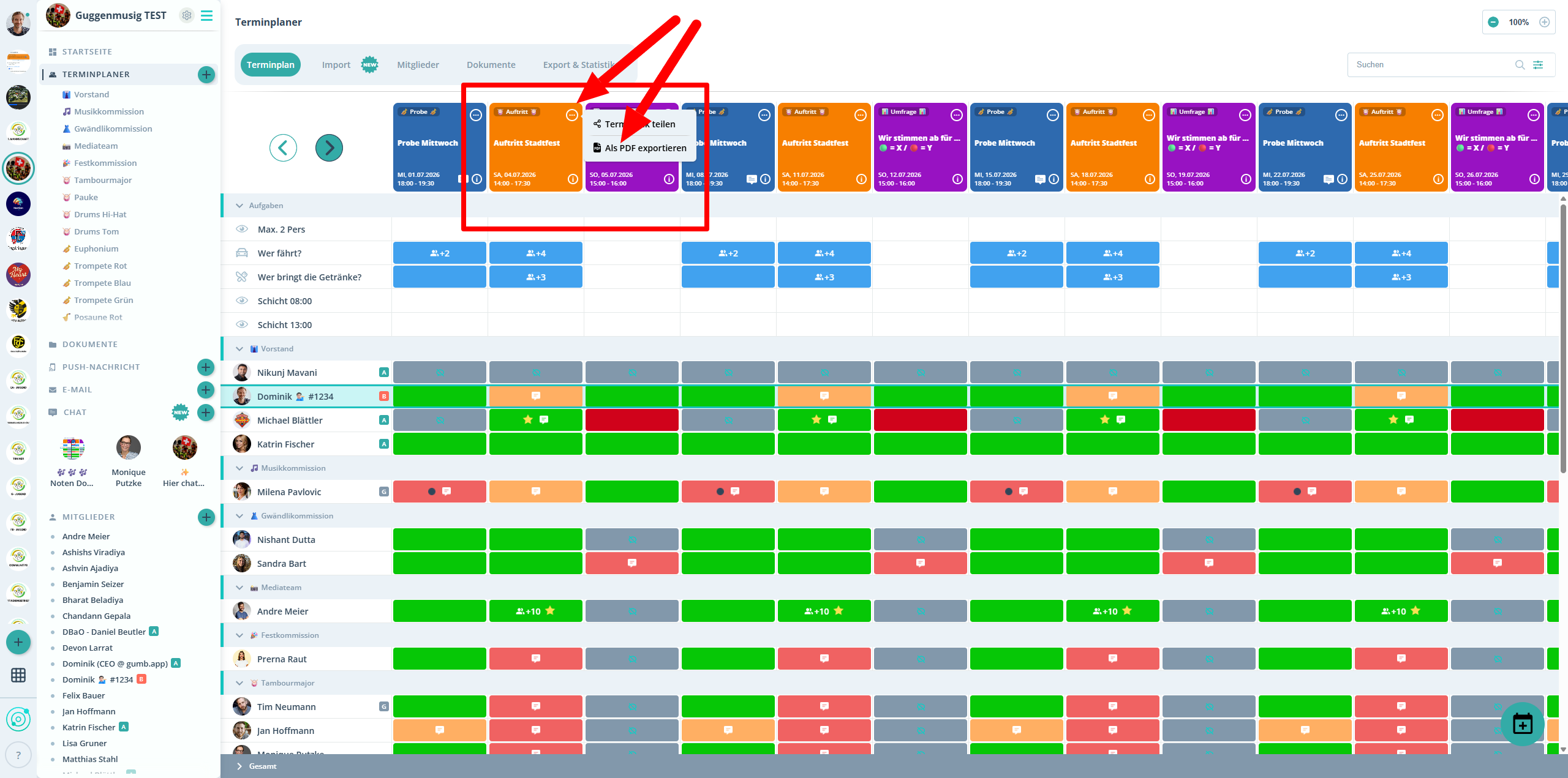Open options menu on Umfrage 12.07.2026 card

tap(957, 115)
